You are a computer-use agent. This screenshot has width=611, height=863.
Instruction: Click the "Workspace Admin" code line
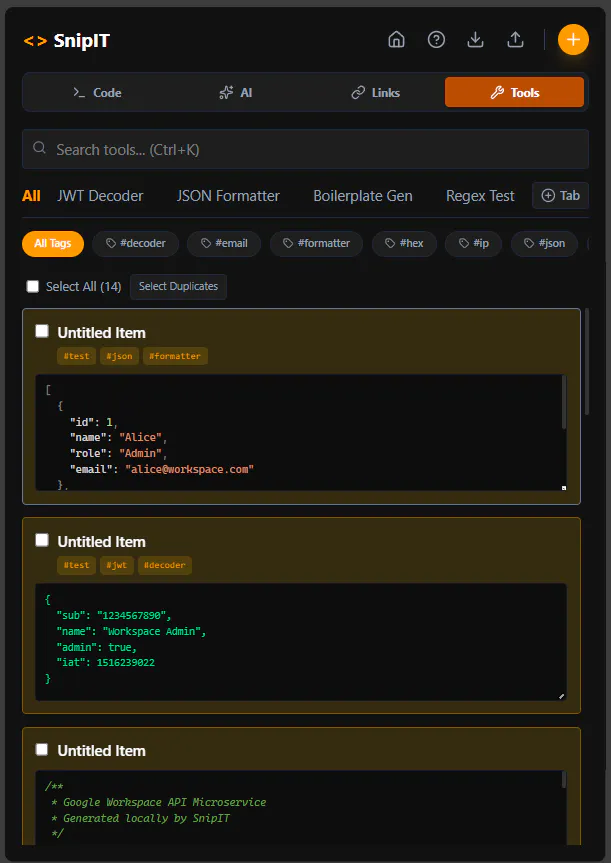click(131, 631)
